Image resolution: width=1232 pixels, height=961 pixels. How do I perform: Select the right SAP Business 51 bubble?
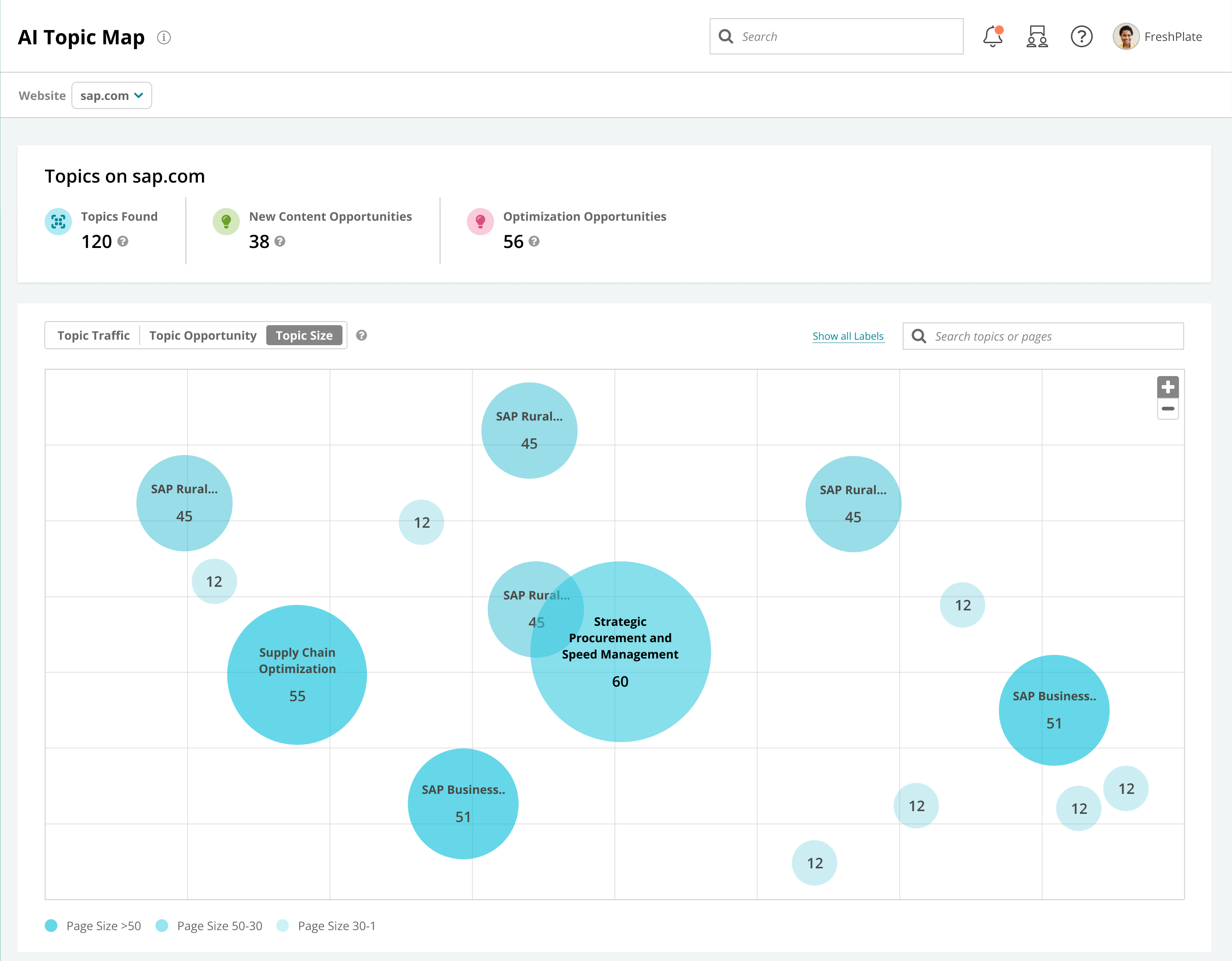pos(1054,710)
